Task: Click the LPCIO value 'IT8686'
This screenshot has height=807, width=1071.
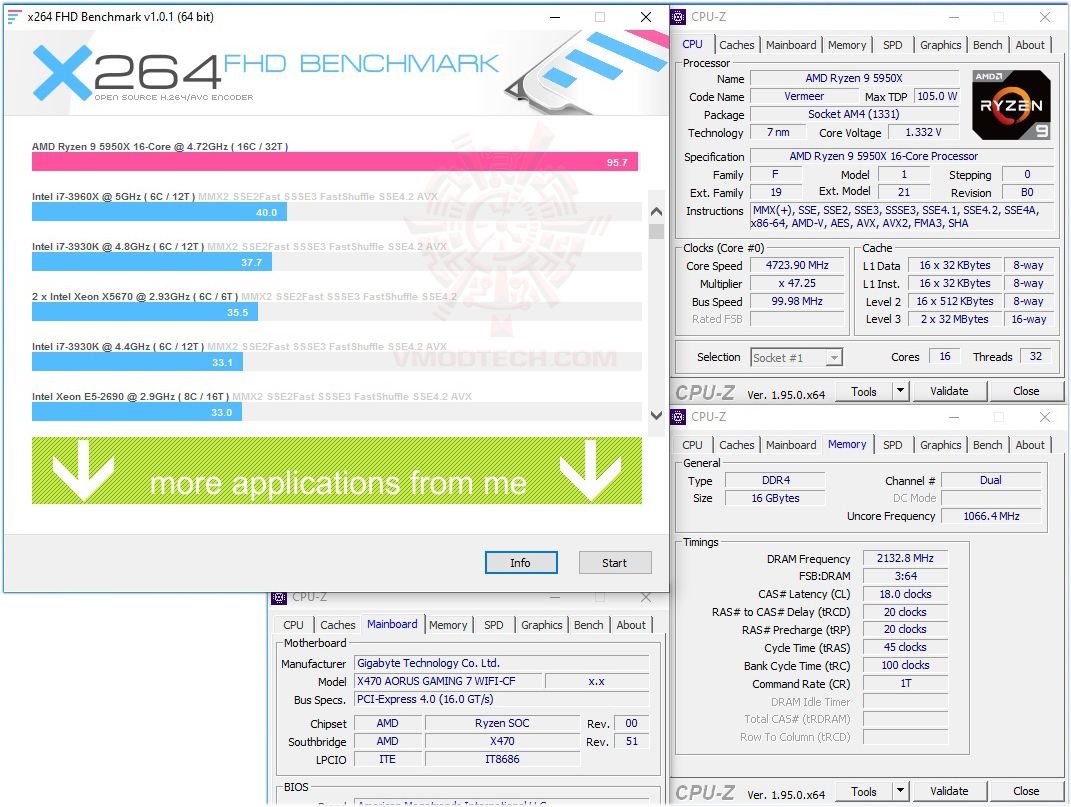Action: click(x=502, y=759)
